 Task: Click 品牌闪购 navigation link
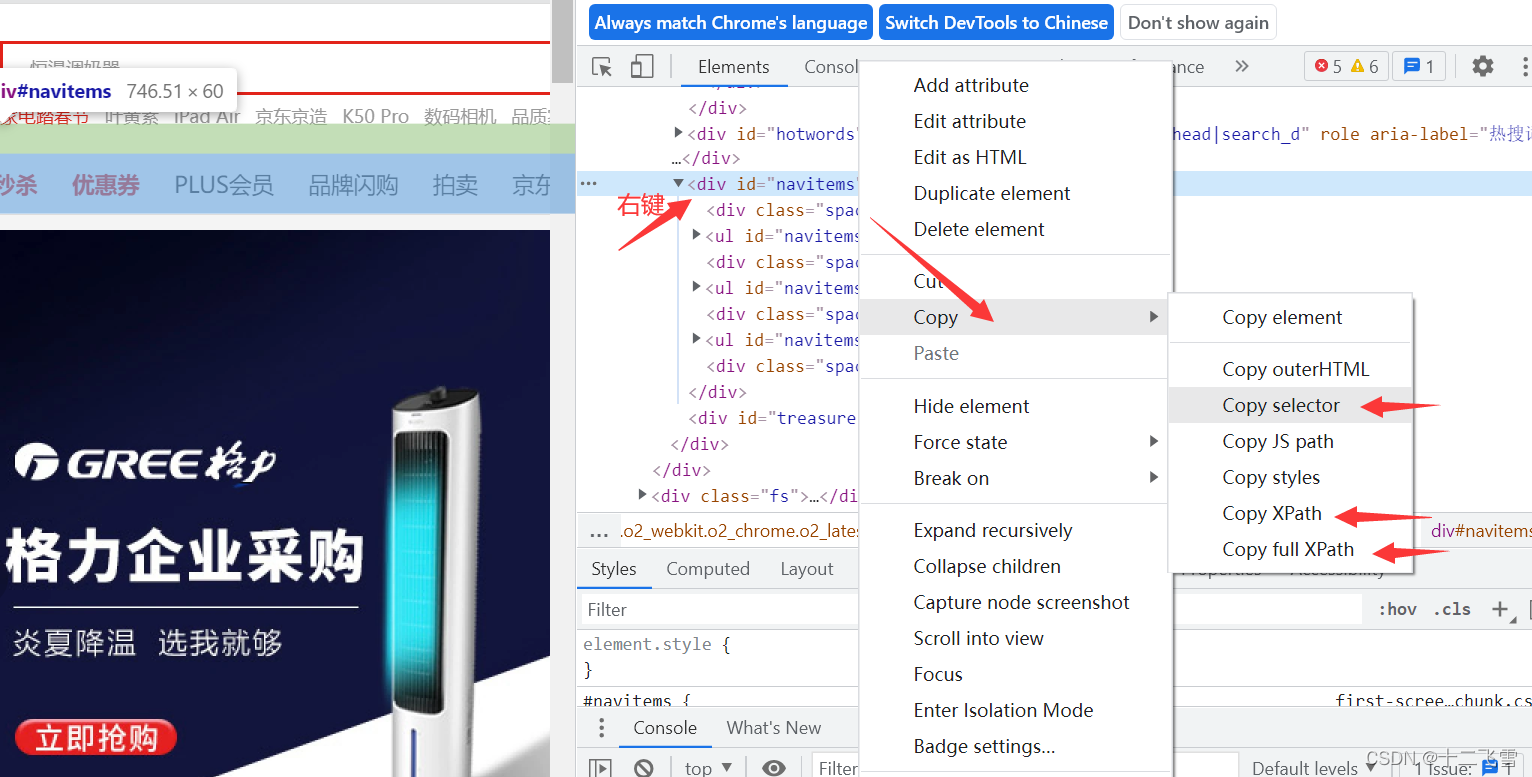pyautogui.click(x=353, y=185)
